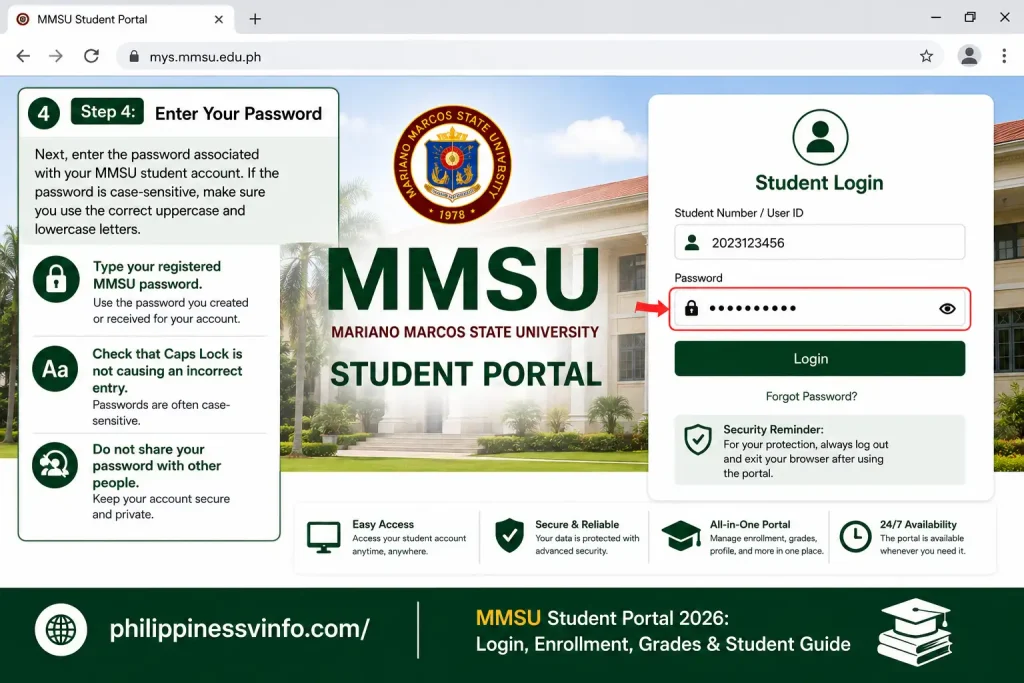Screen dimensions: 1024x683
Task: Click the '24/7 Availability' feature title
Action: pyautogui.click(x=918, y=524)
